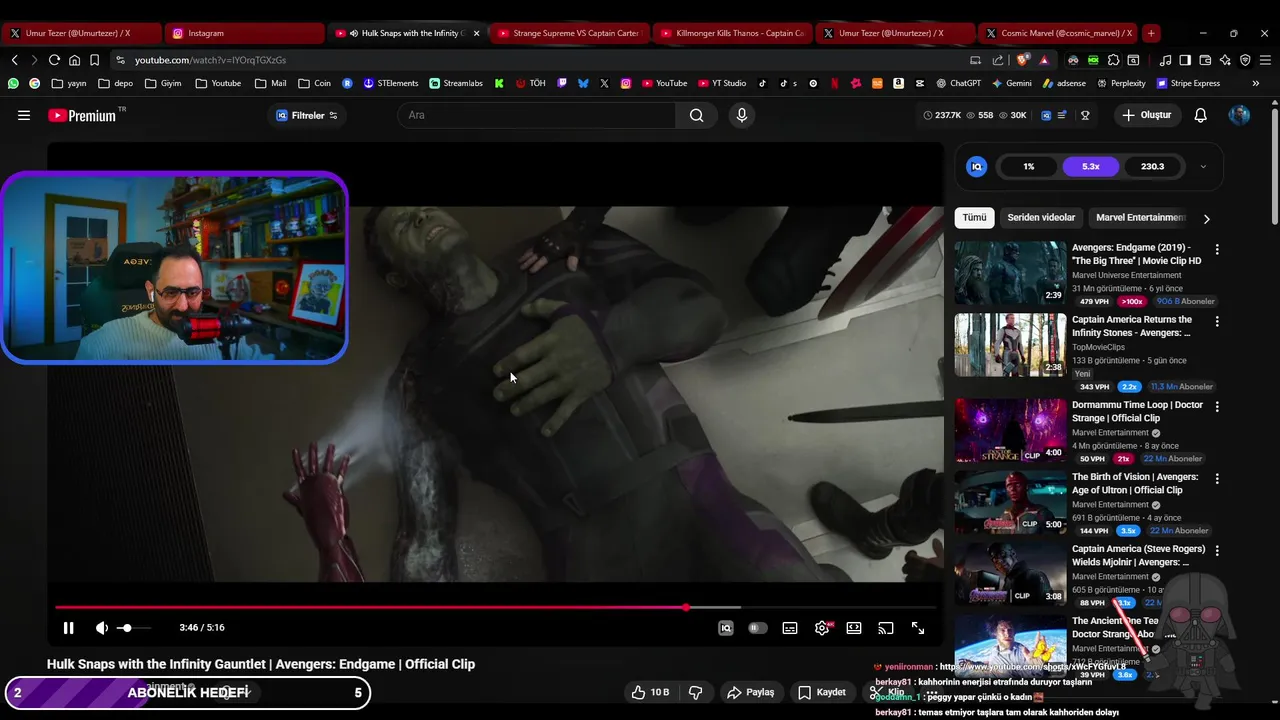Click the vidIQ 230.3 stat pill
The width and height of the screenshot is (1280, 720).
coord(1152,167)
